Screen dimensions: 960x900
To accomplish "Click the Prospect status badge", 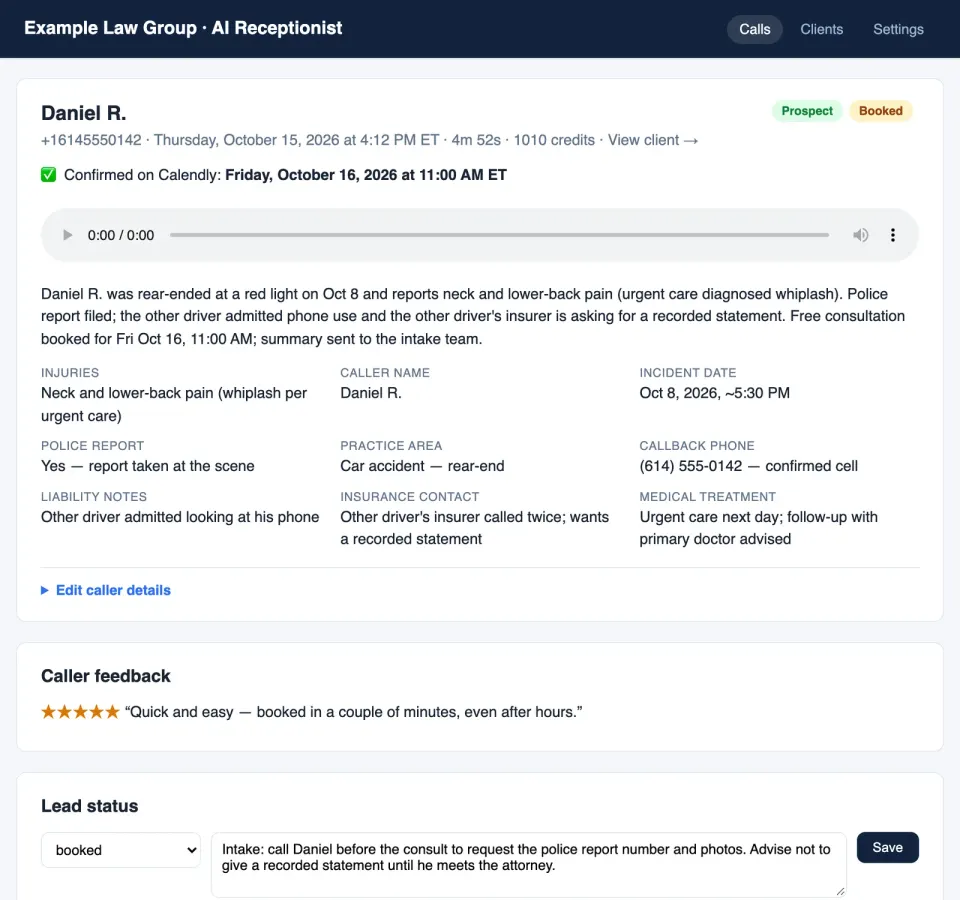I will 807,111.
